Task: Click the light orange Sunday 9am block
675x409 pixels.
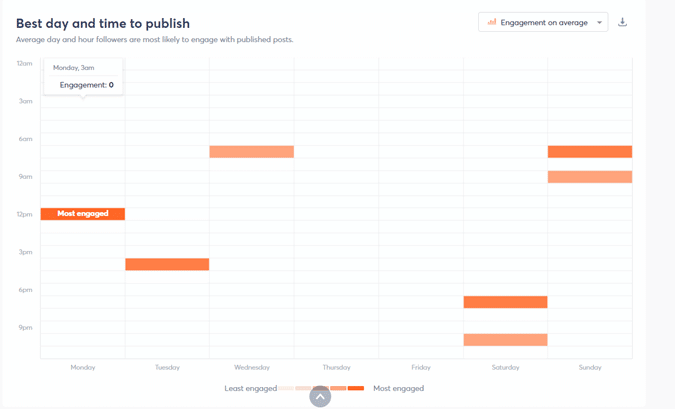Action: (590, 177)
